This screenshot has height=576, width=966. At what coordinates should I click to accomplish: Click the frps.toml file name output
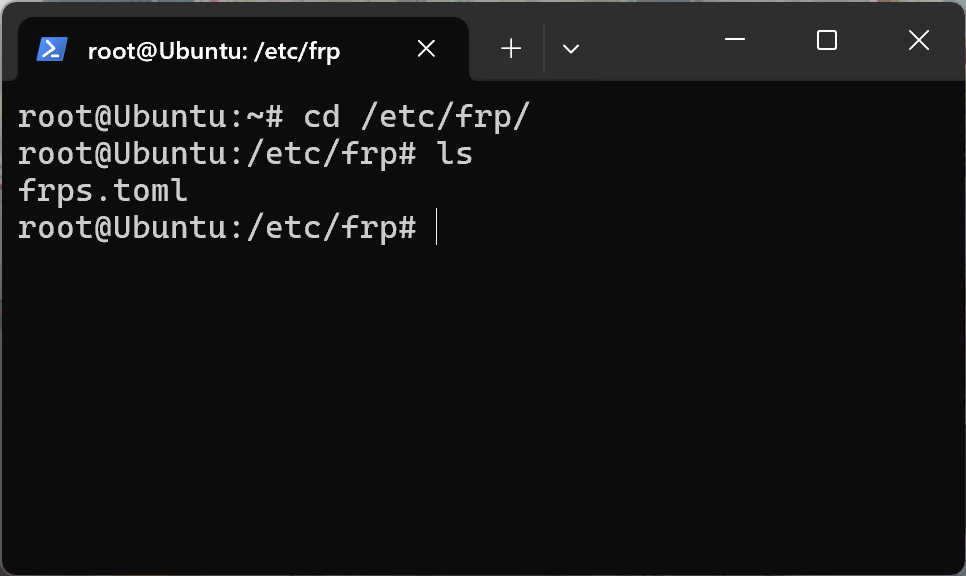pyautogui.click(x=103, y=191)
